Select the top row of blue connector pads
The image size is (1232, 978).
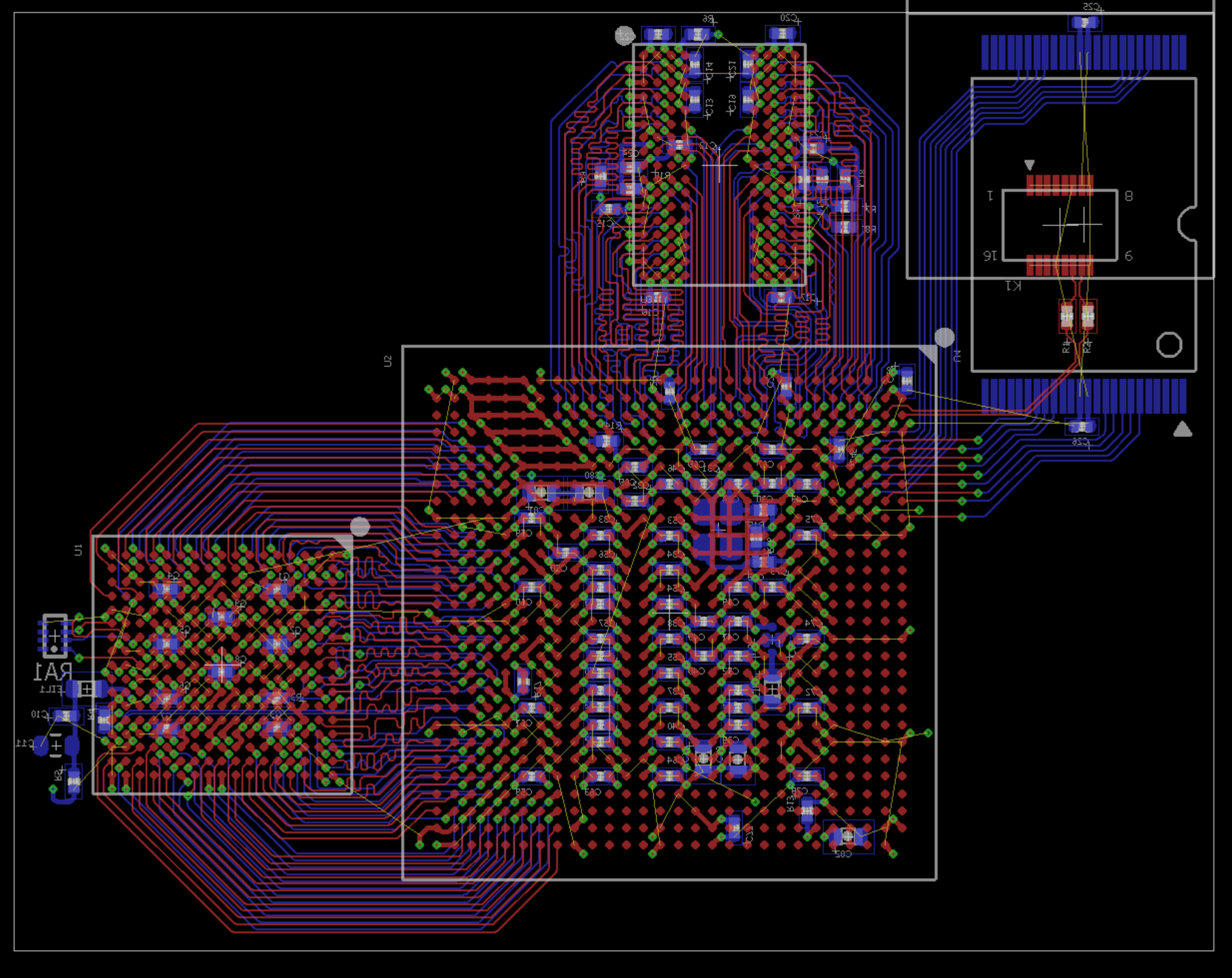[x=1083, y=52]
